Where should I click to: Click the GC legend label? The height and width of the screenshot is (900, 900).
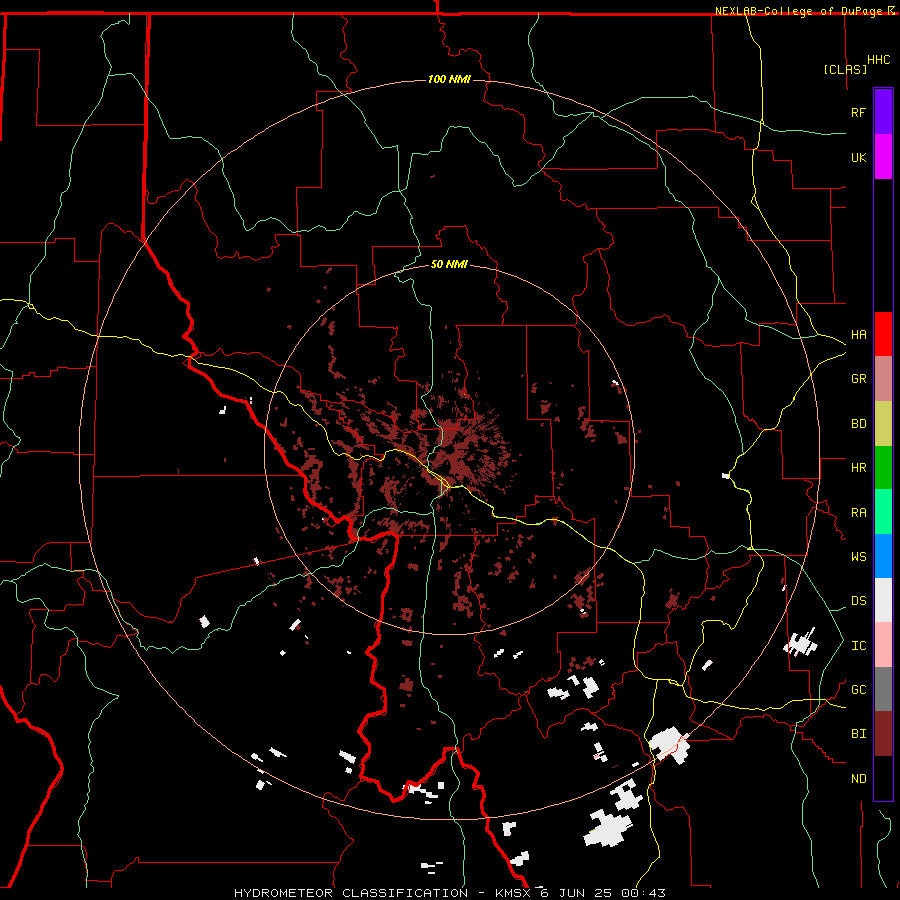[858, 690]
